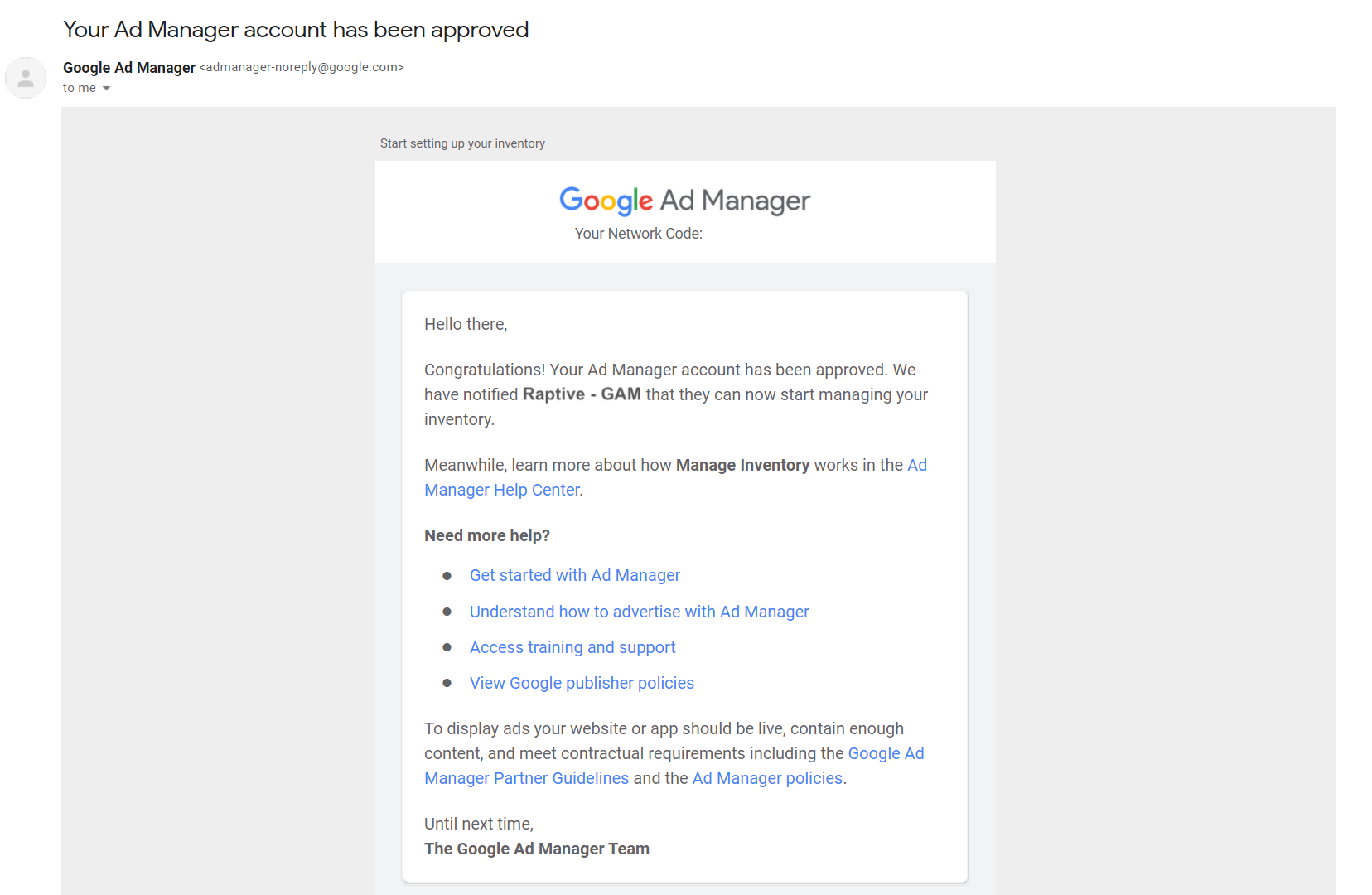Click the Google Ad Manager logo

point(685,201)
